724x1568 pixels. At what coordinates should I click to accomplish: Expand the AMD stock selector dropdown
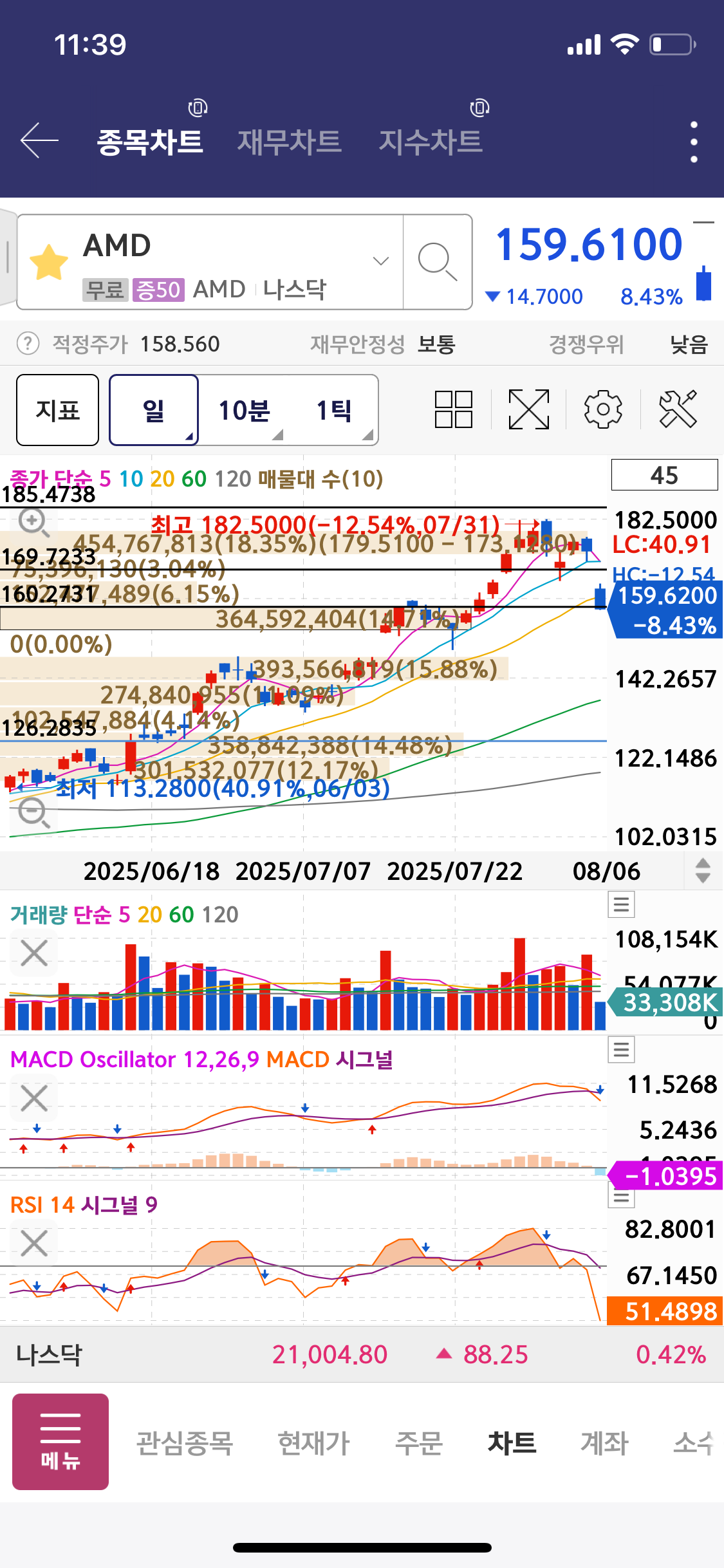(x=381, y=261)
